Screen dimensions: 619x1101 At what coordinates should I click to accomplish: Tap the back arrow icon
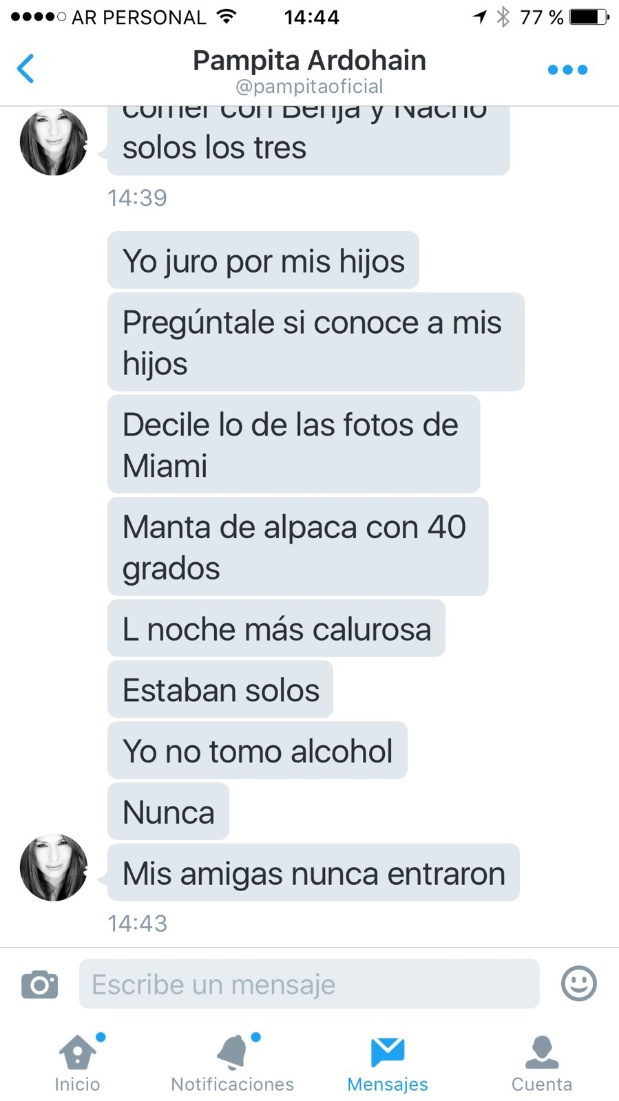point(25,69)
